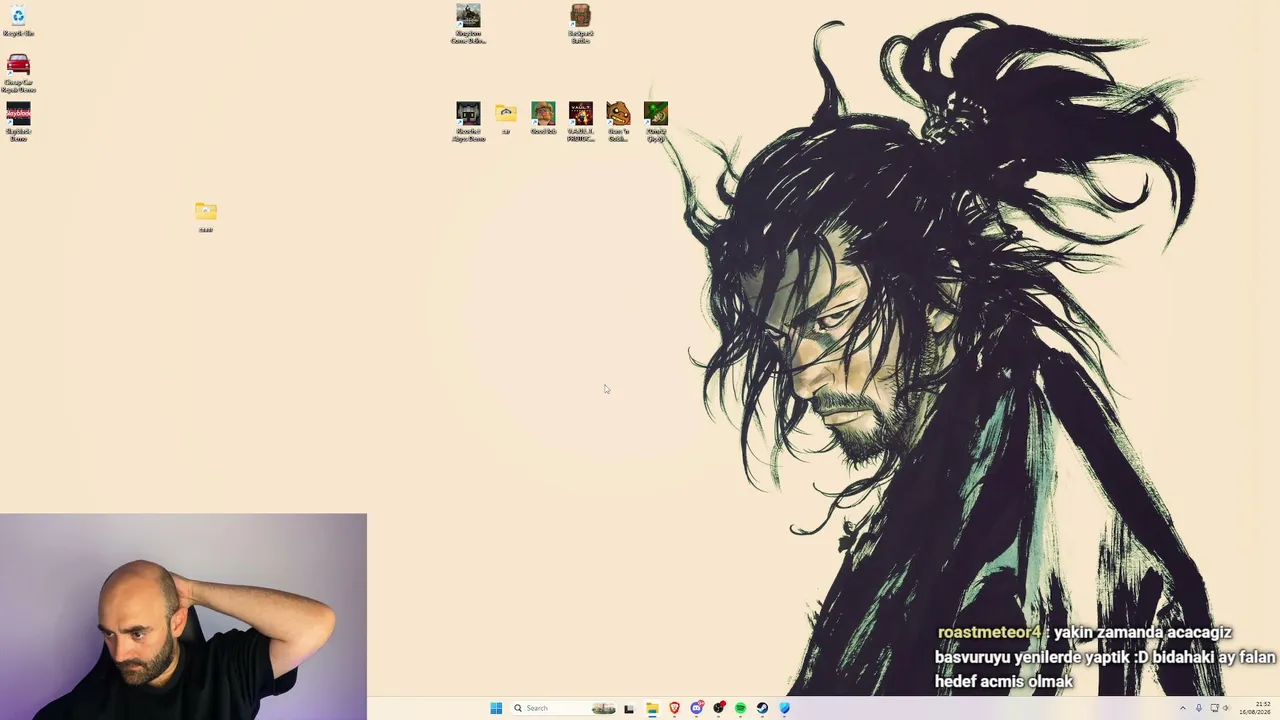
Task: Click the taskbar Search box
Action: click(x=562, y=708)
